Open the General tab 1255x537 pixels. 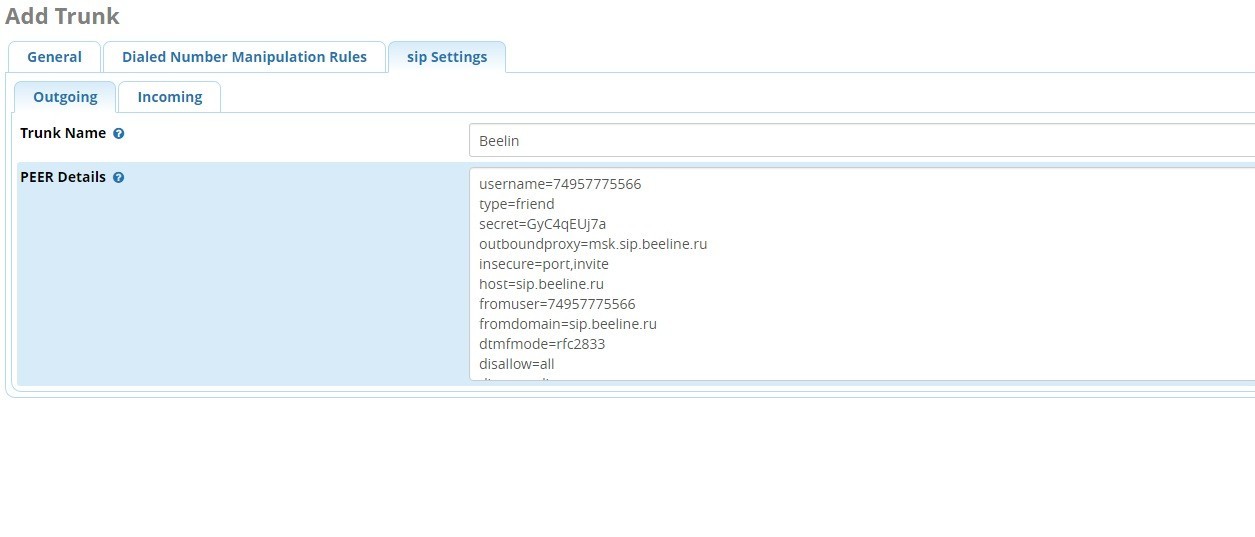coord(54,57)
